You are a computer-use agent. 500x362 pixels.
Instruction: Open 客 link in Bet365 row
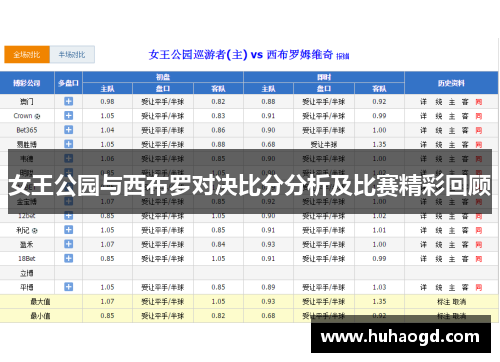click(x=465, y=130)
